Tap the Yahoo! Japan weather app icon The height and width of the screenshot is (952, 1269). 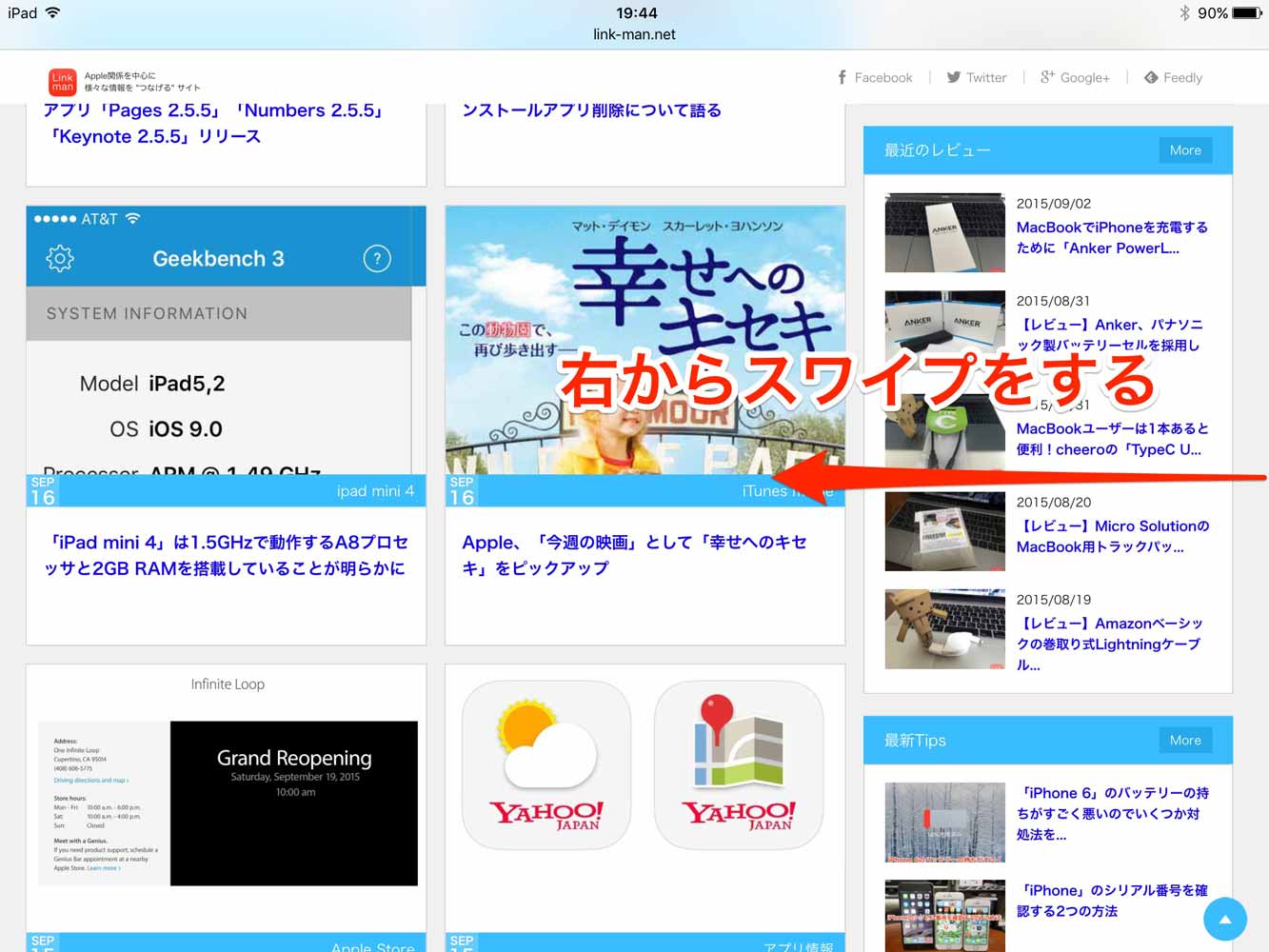546,764
